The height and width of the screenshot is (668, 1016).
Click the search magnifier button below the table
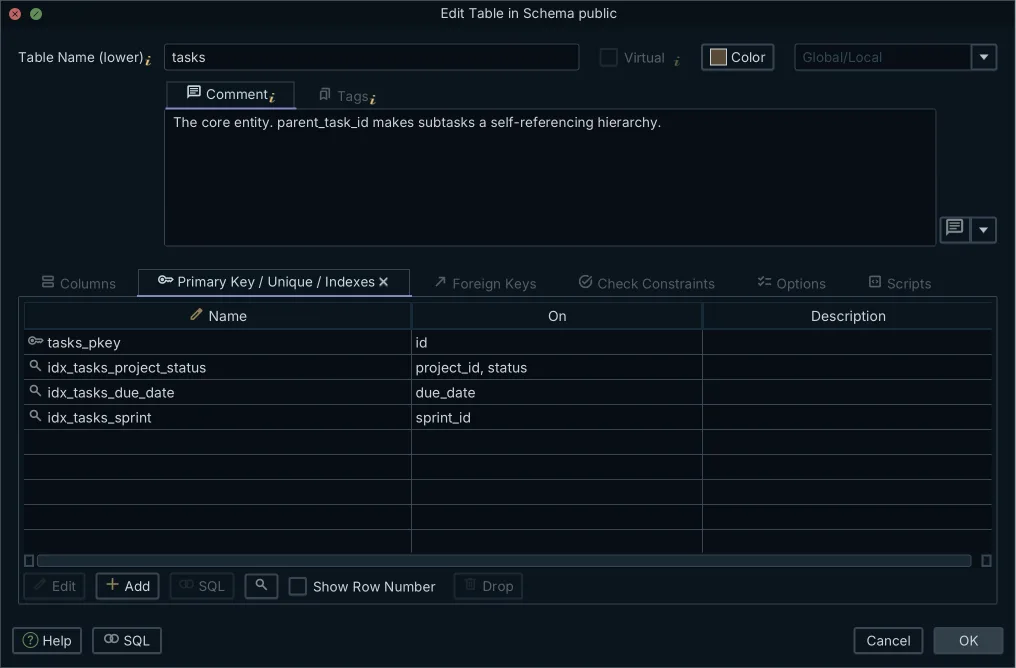[x=261, y=586]
